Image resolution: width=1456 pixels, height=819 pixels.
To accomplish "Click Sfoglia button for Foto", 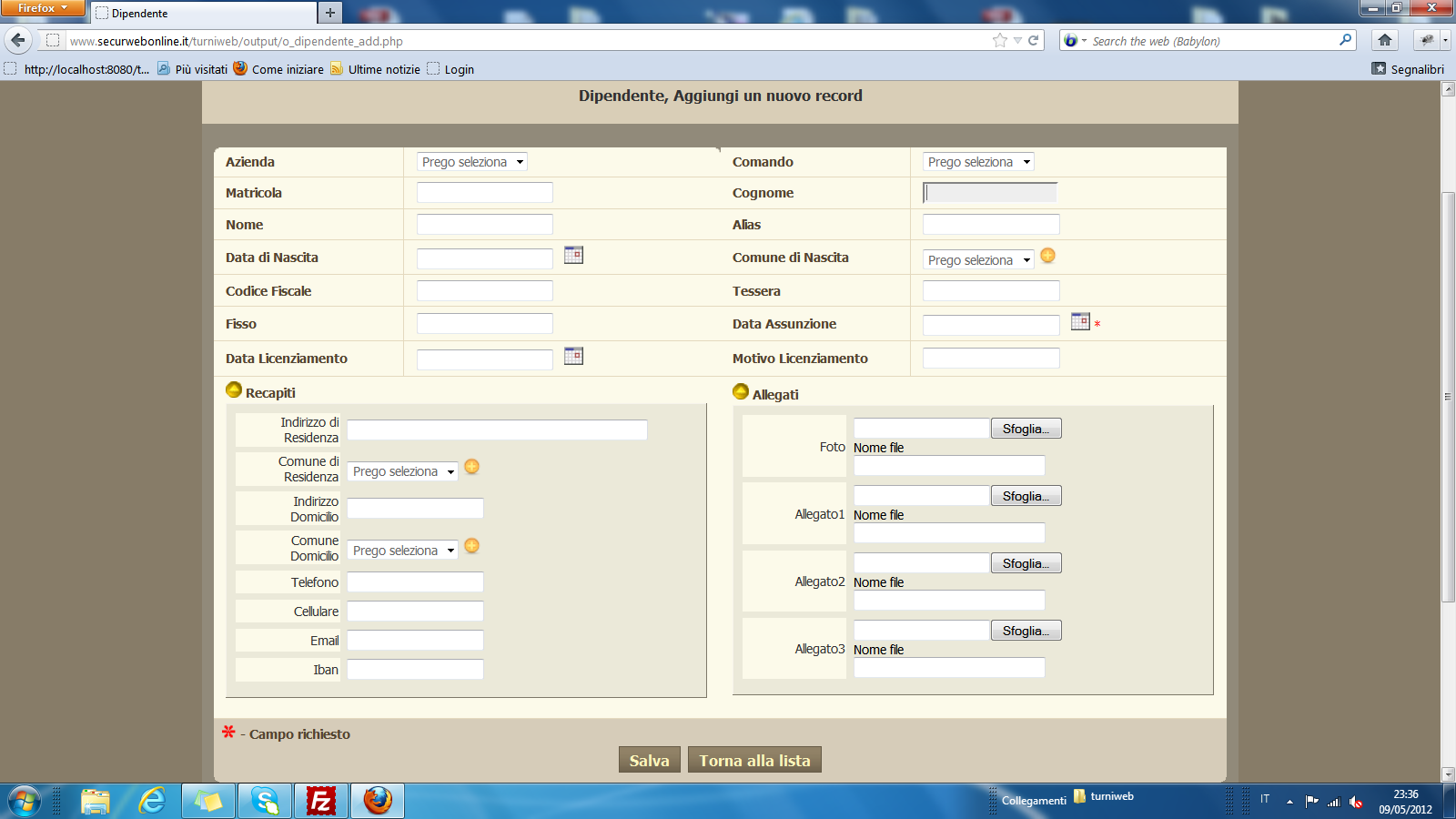I will [x=1026, y=429].
